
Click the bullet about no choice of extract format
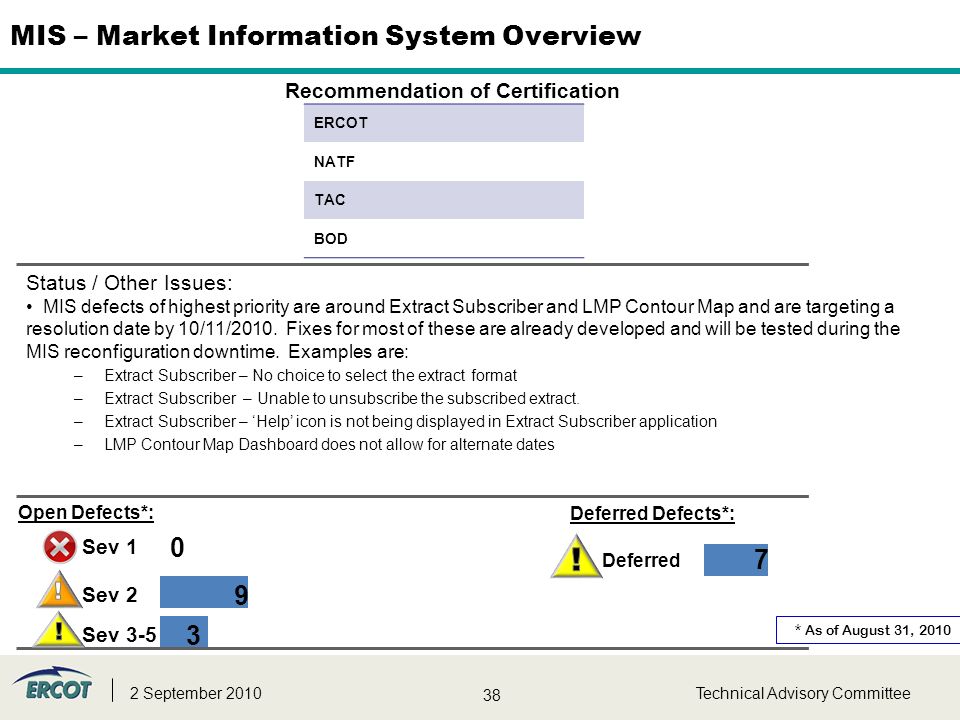[310, 375]
